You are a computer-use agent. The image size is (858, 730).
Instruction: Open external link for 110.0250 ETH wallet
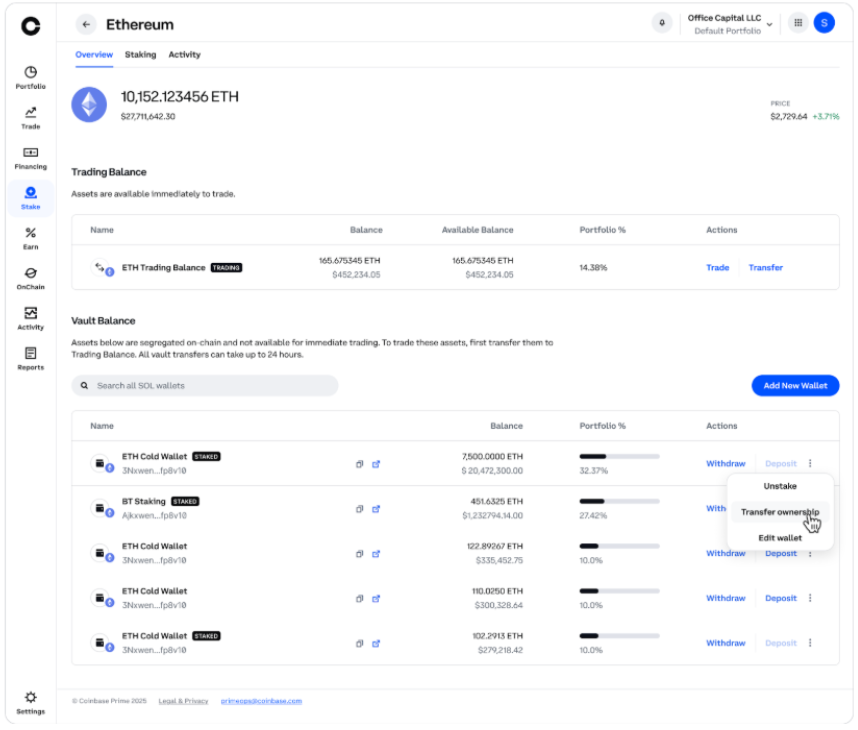tap(376, 599)
